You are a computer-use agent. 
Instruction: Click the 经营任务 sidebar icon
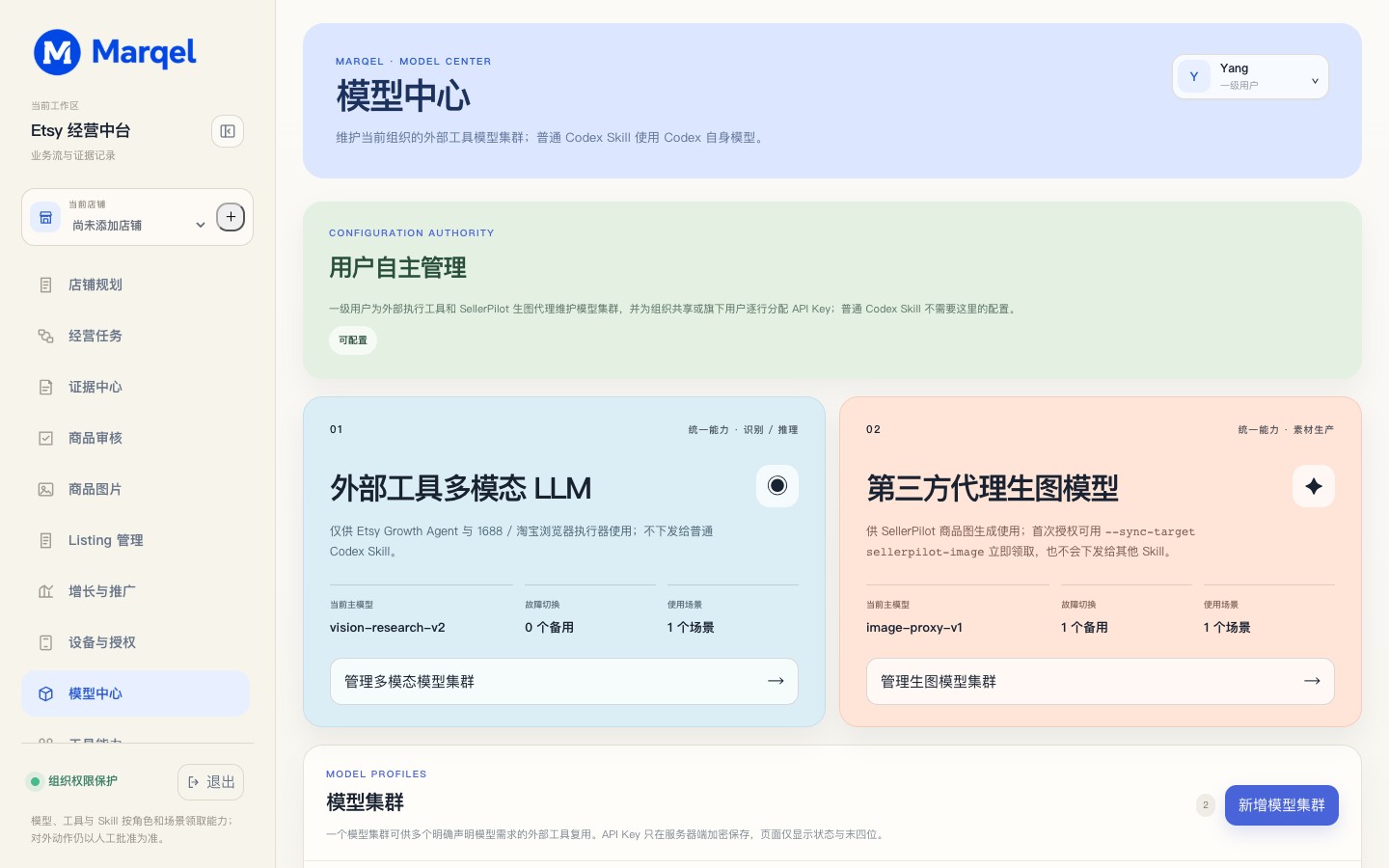(45, 336)
